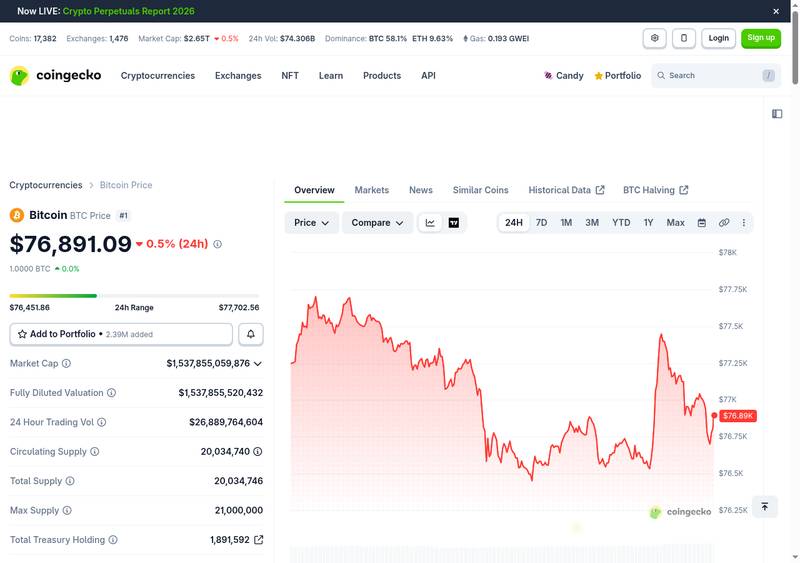Close the Now LIVE banner
800x563 pixels.
pos(776,11)
